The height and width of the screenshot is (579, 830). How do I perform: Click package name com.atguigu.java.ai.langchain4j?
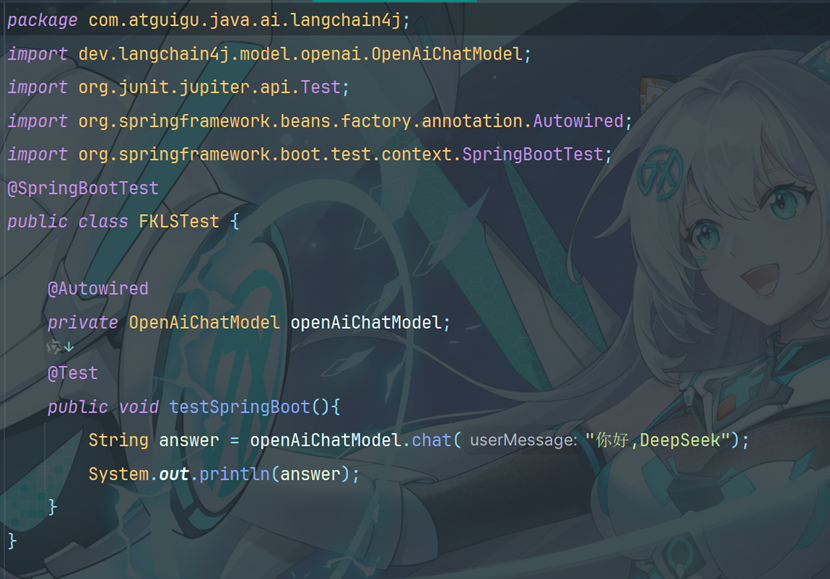tap(245, 21)
